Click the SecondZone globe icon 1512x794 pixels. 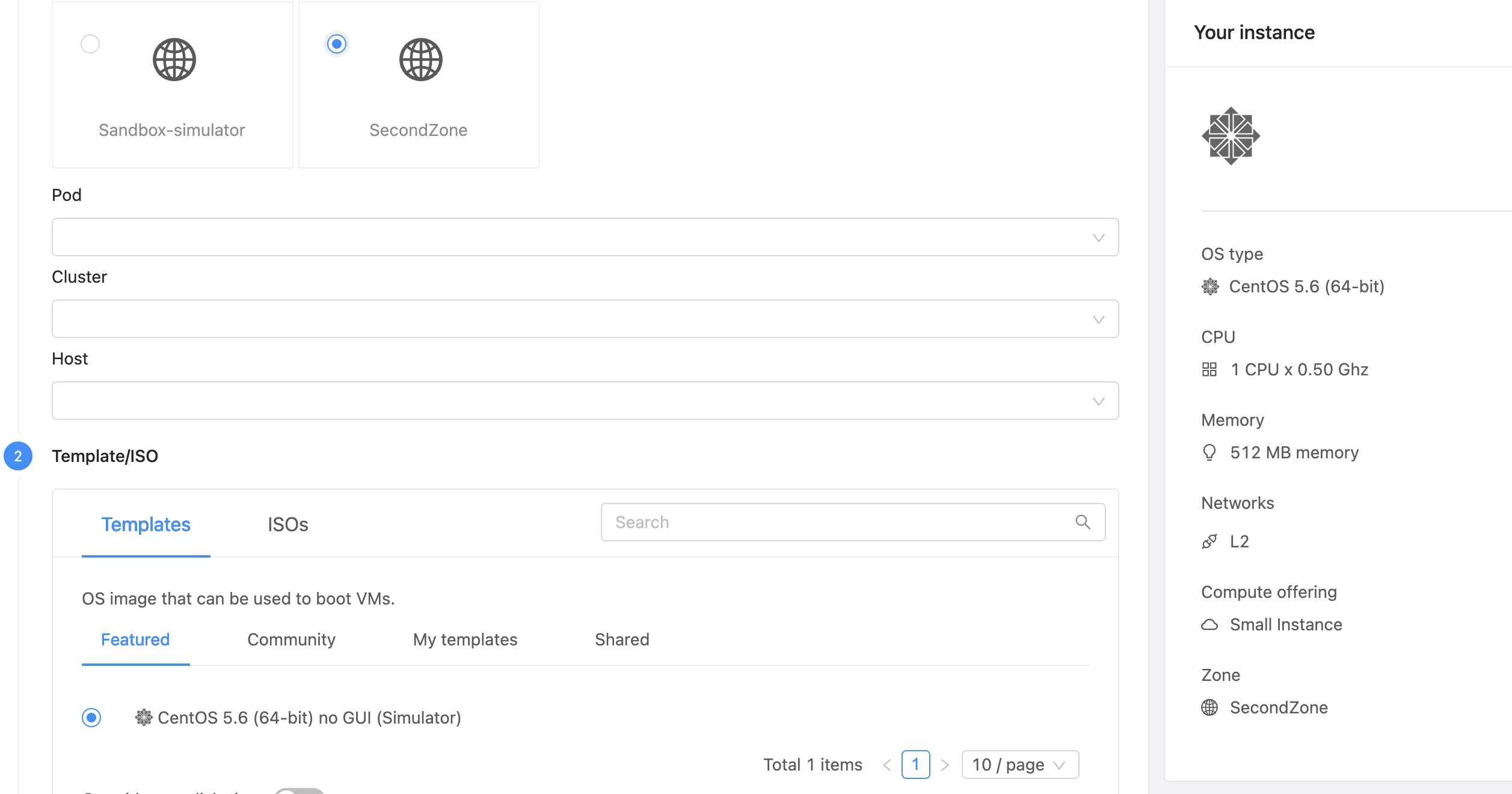(x=421, y=60)
